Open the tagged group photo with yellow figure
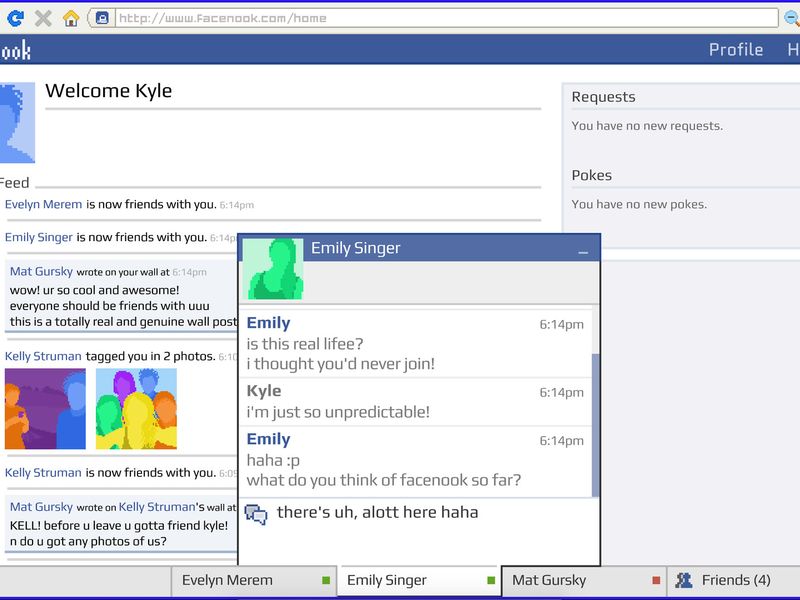The width and height of the screenshot is (800, 600). [x=136, y=409]
